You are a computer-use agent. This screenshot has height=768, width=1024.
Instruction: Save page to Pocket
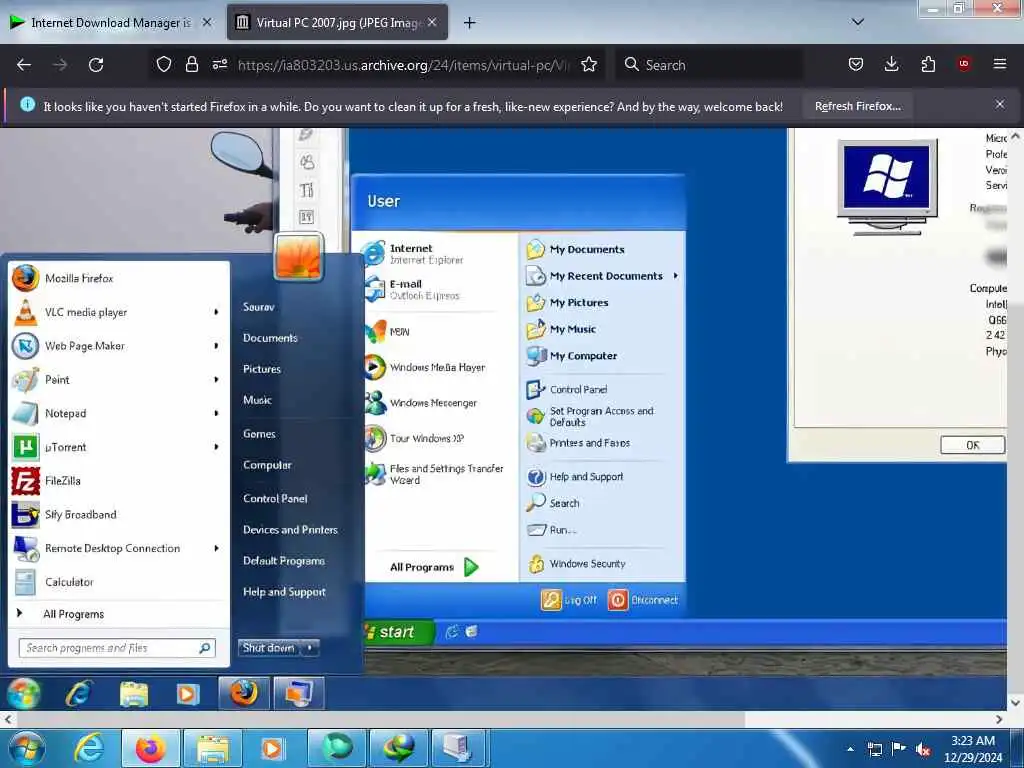click(856, 64)
